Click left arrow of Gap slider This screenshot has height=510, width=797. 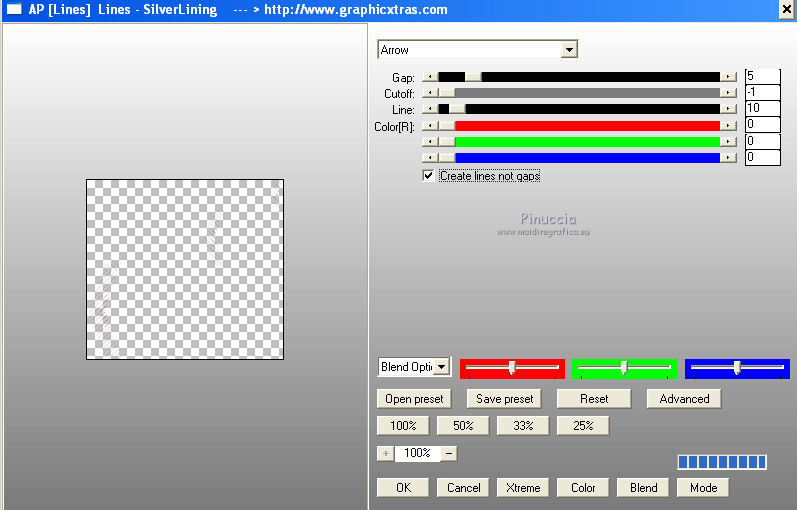430,77
